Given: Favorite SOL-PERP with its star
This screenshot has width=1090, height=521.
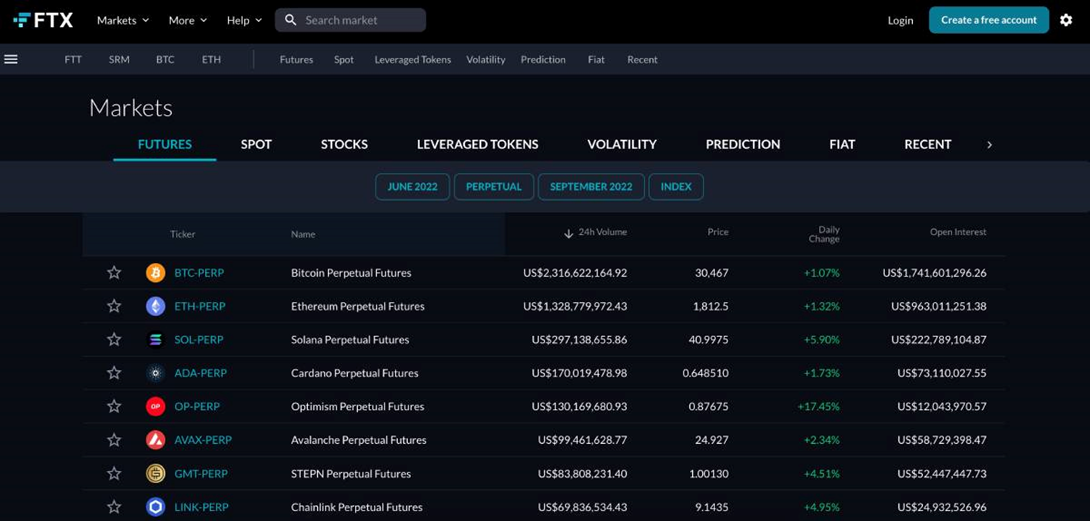Looking at the screenshot, I should 114,339.
